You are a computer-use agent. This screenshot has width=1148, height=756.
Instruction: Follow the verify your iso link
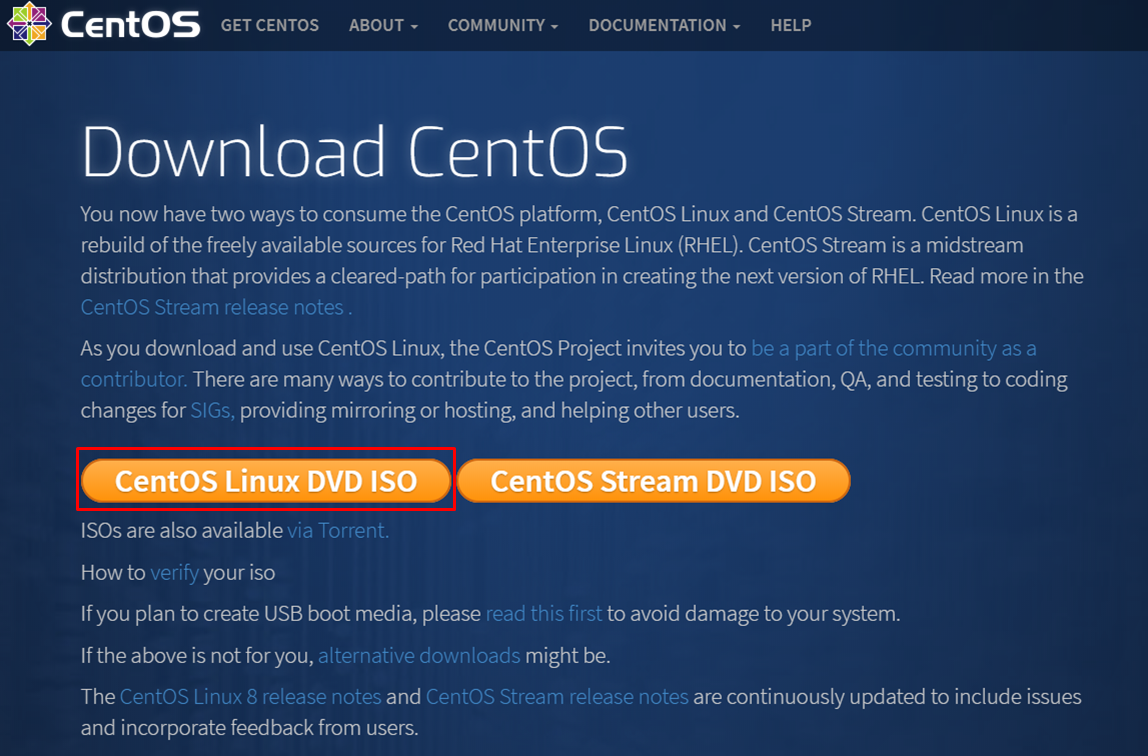(174, 572)
